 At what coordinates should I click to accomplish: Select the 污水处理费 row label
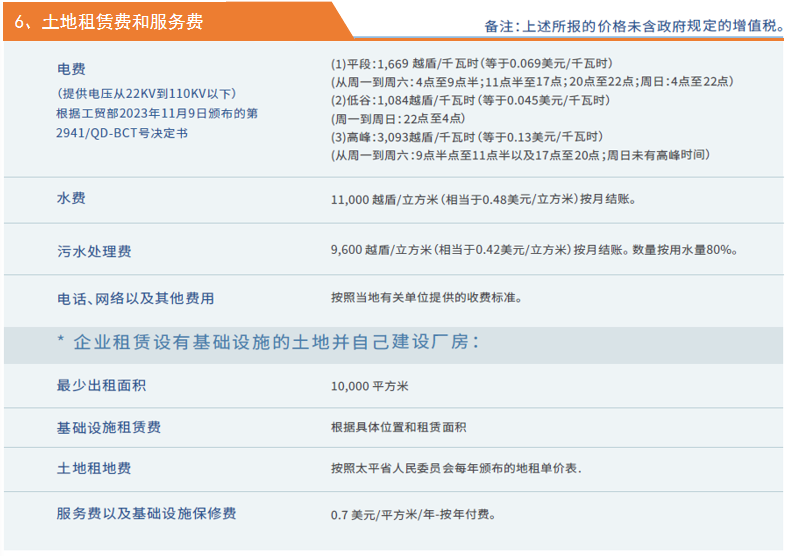coord(94,252)
